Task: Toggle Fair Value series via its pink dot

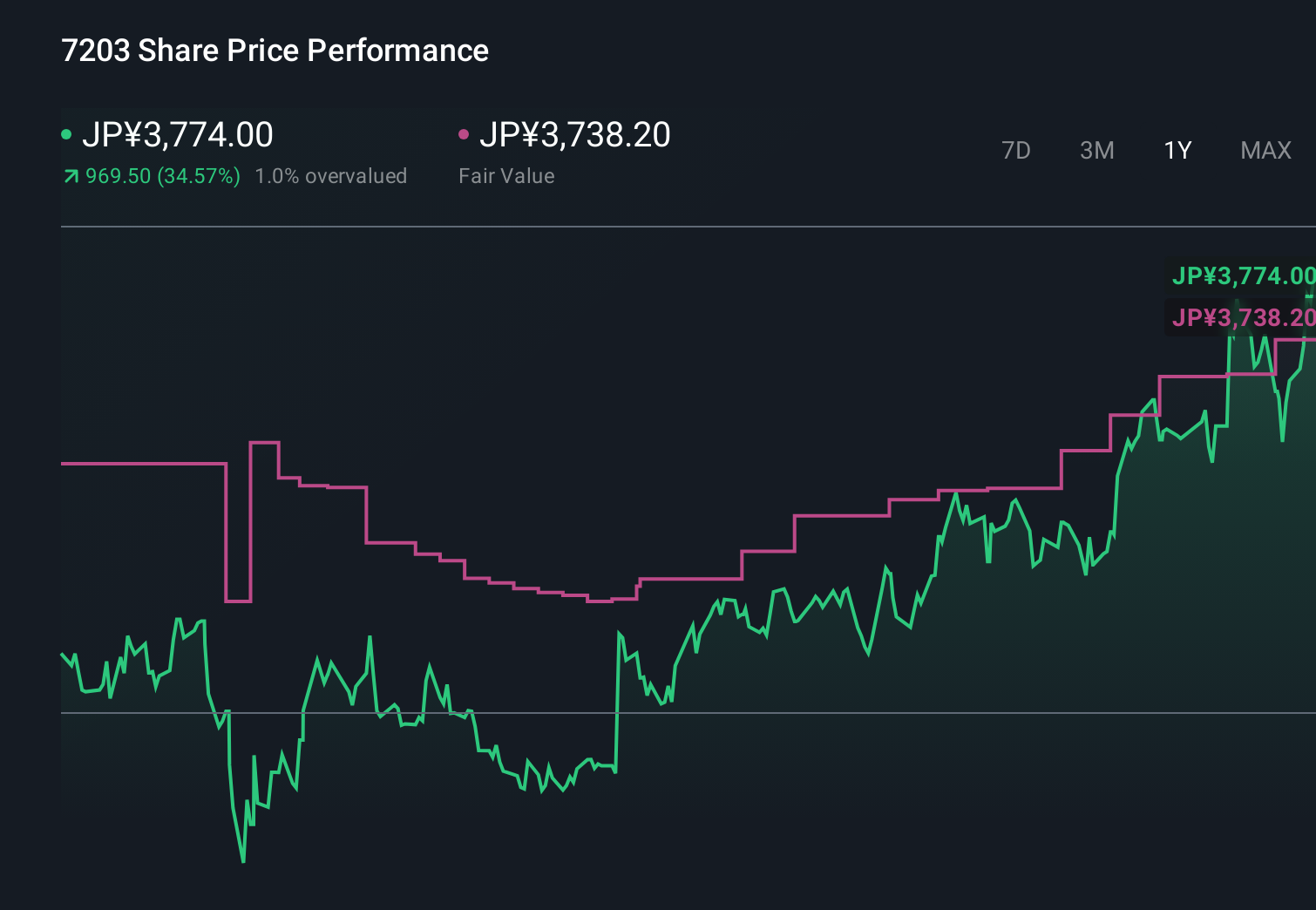Action: (x=464, y=133)
